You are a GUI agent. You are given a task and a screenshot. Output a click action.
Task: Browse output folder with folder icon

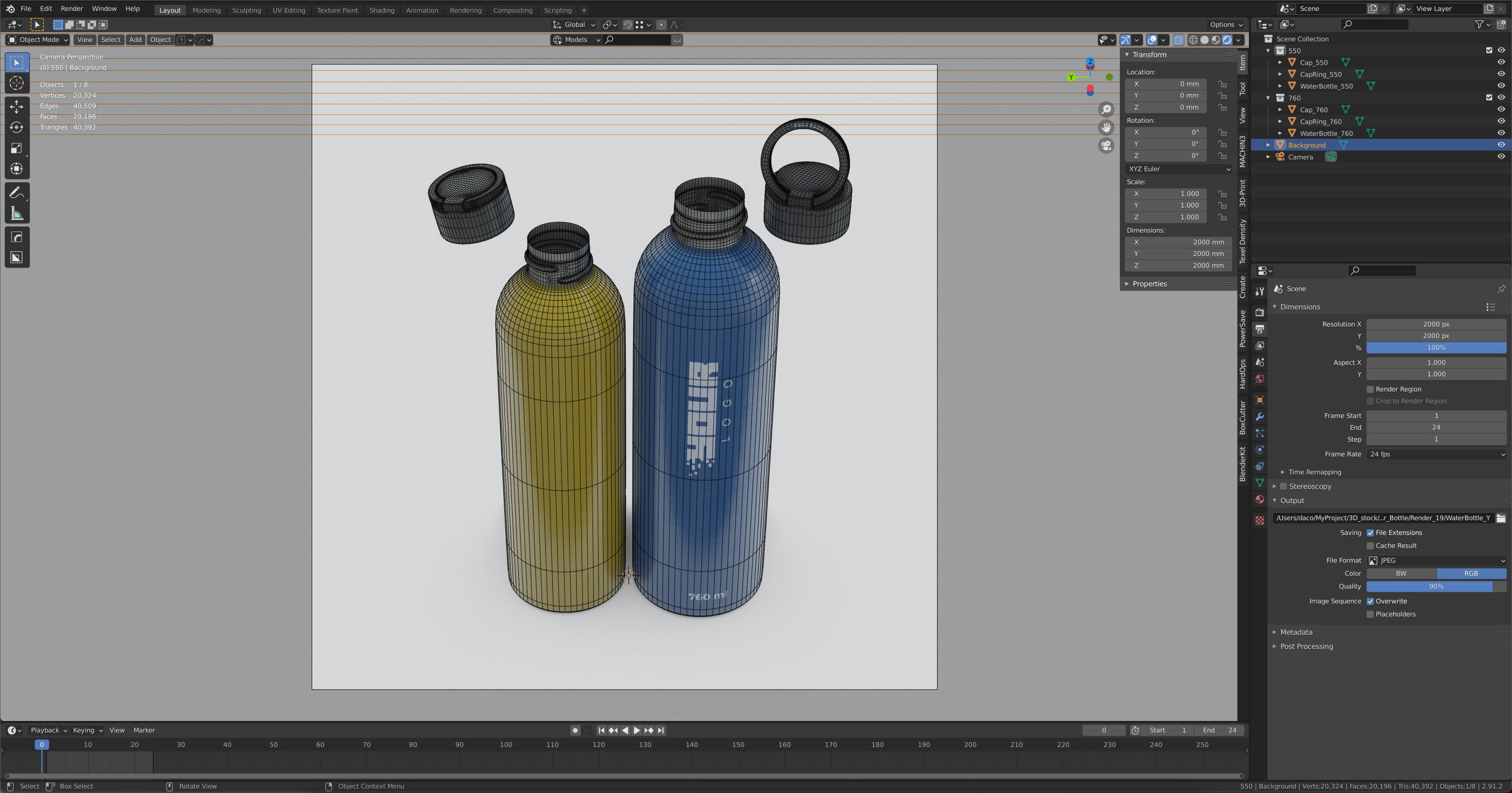click(1501, 518)
